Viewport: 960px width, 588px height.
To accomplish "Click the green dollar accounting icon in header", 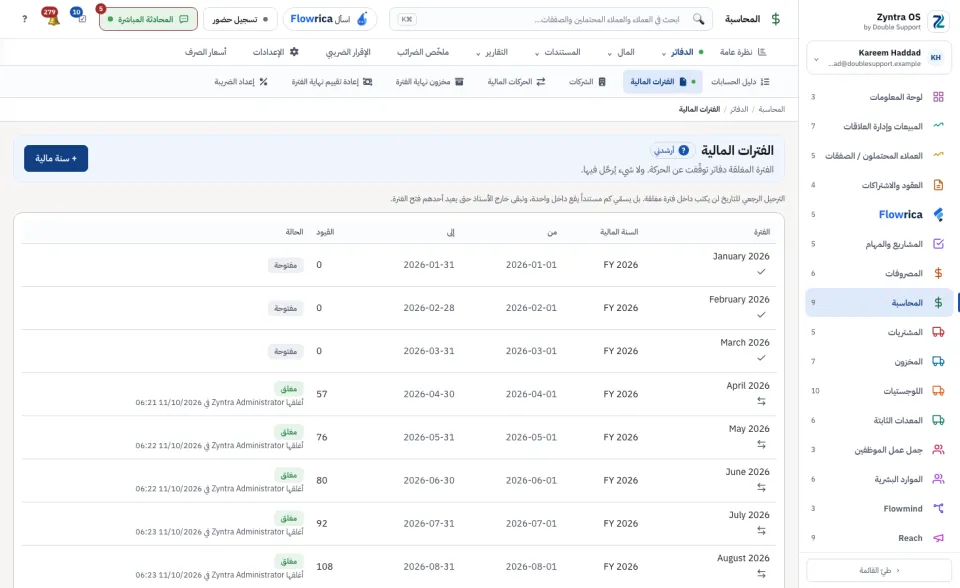I will pyautogui.click(x=776, y=19).
